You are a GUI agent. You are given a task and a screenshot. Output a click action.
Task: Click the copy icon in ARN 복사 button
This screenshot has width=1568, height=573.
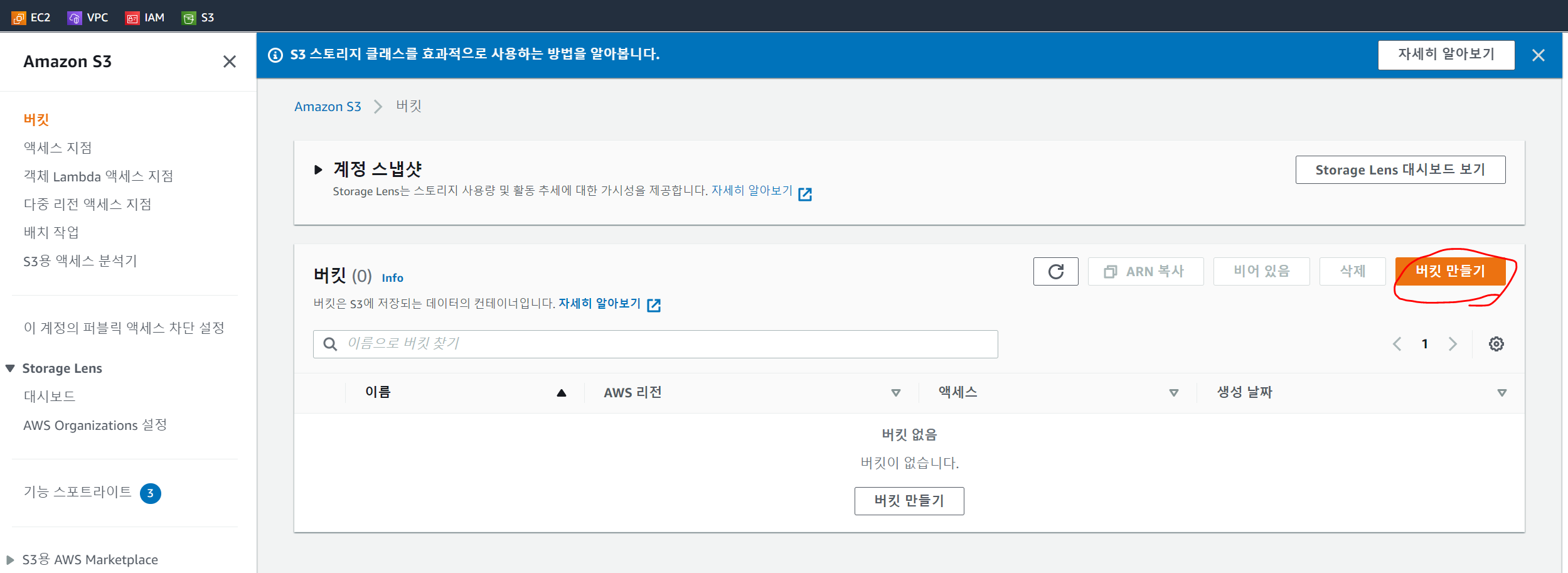(1111, 272)
